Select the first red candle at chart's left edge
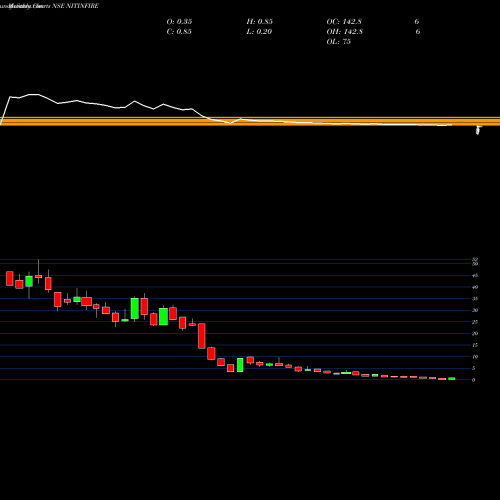The image size is (500, 500). coord(10,278)
